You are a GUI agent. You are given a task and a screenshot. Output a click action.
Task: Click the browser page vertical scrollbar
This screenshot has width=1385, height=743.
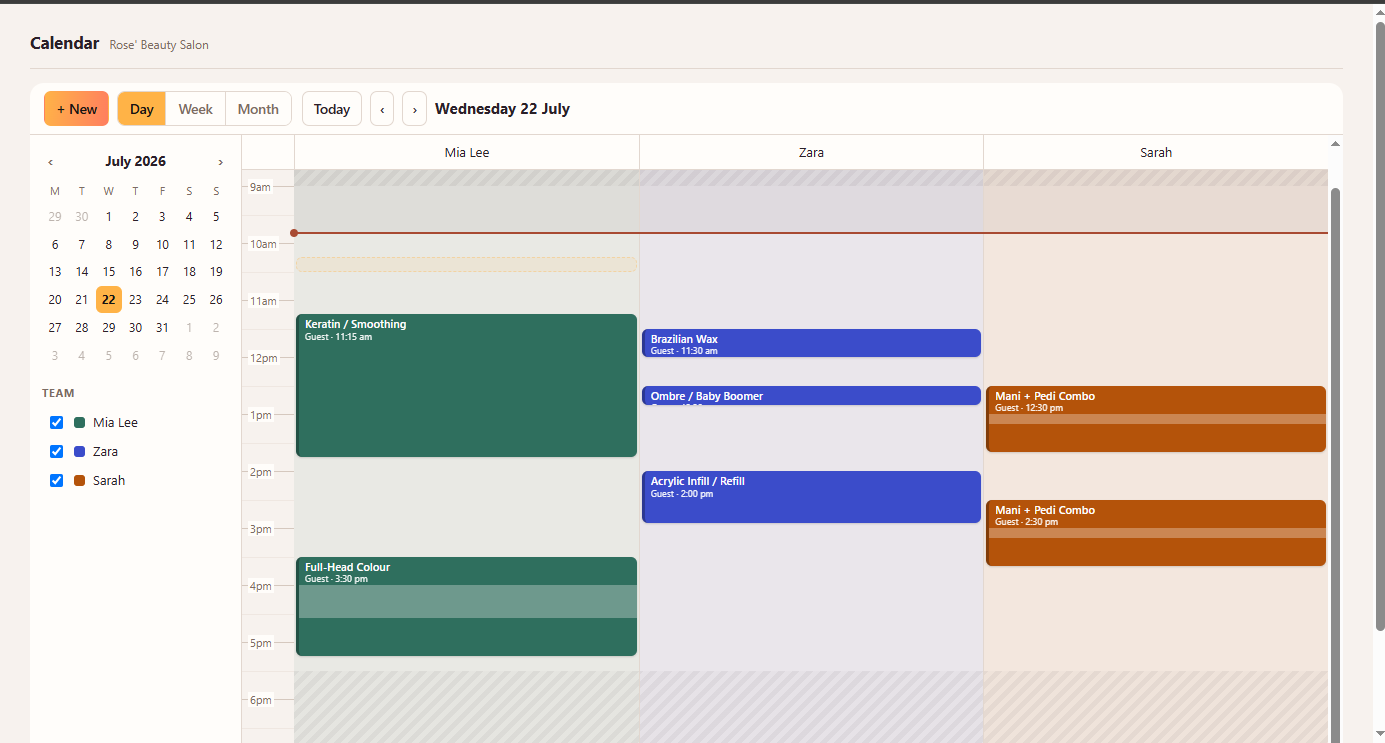point(1380,325)
